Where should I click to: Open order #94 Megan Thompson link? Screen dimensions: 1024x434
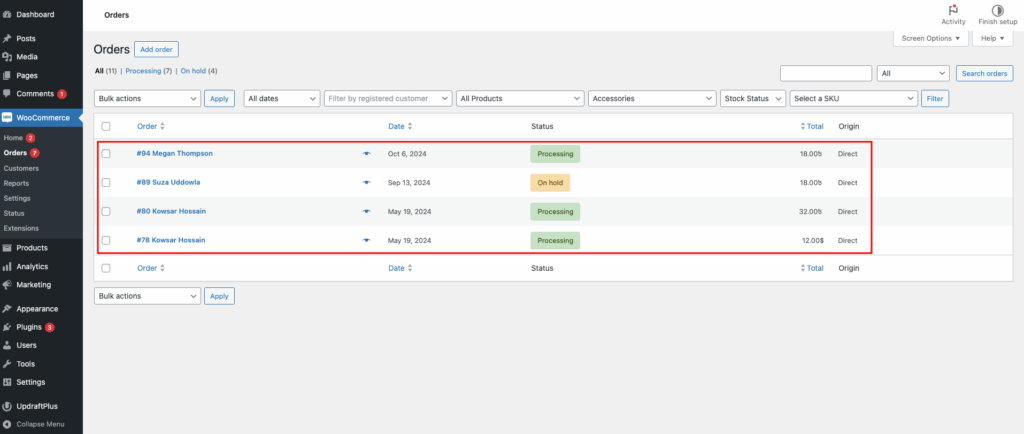pos(174,153)
